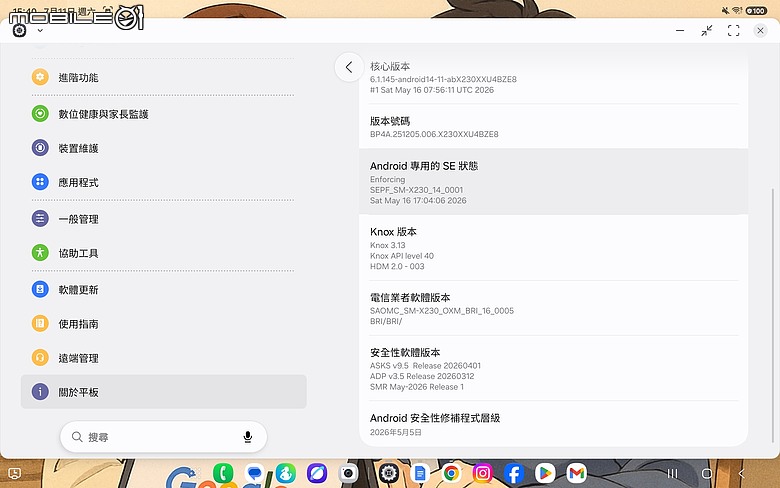Tap the home navigation button

707,473
